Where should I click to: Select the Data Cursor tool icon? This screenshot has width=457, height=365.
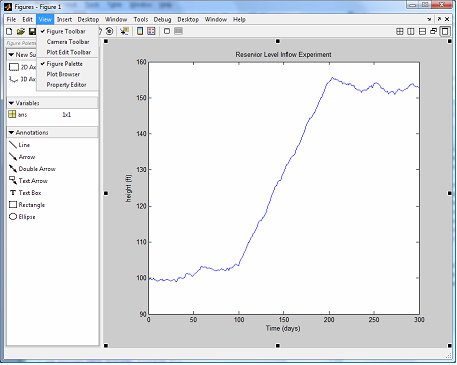pyautogui.click(x=125, y=31)
